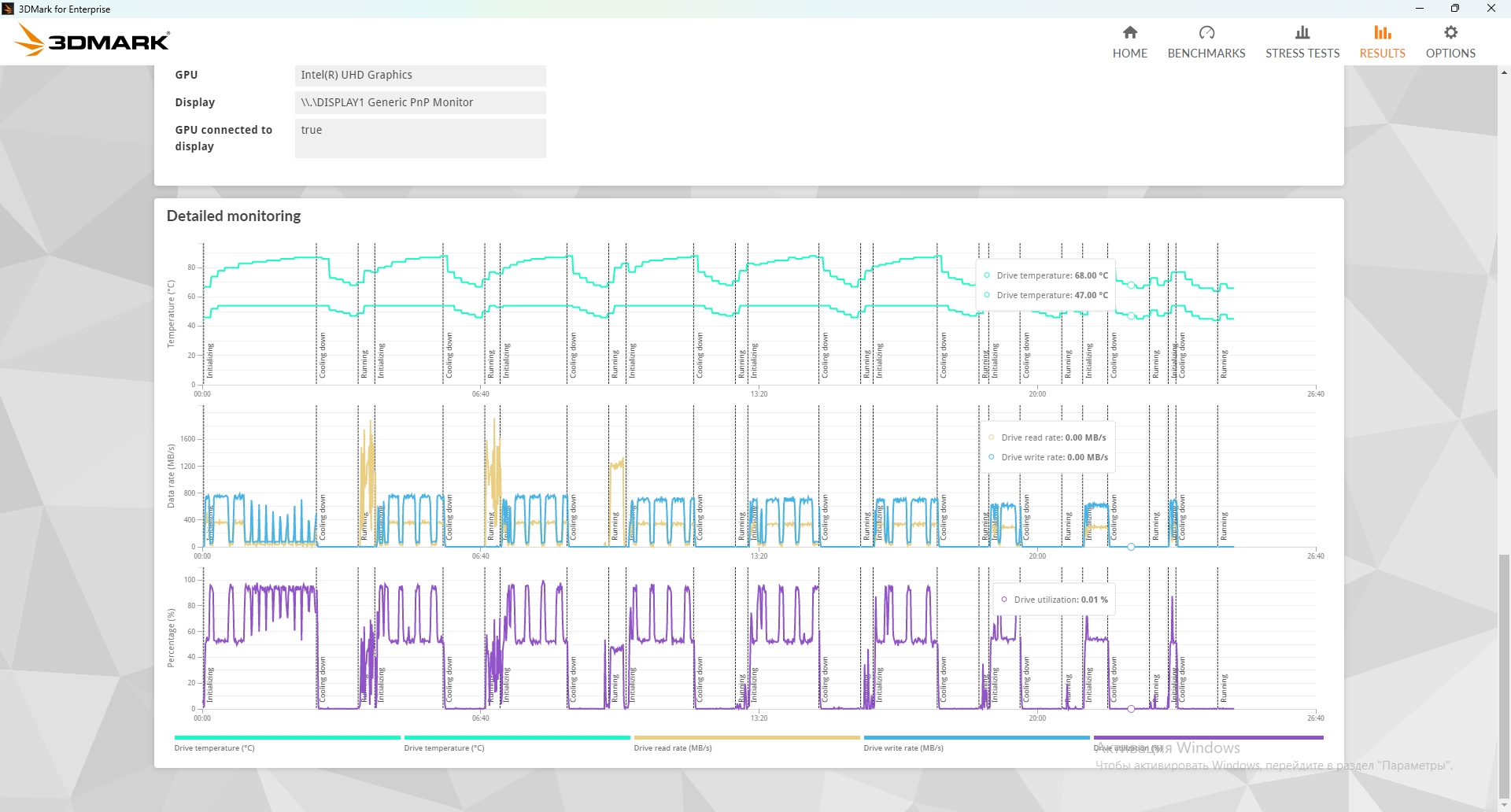Image resolution: width=1511 pixels, height=812 pixels.
Task: Open the Benchmarks gauge icon
Action: coord(1206,32)
